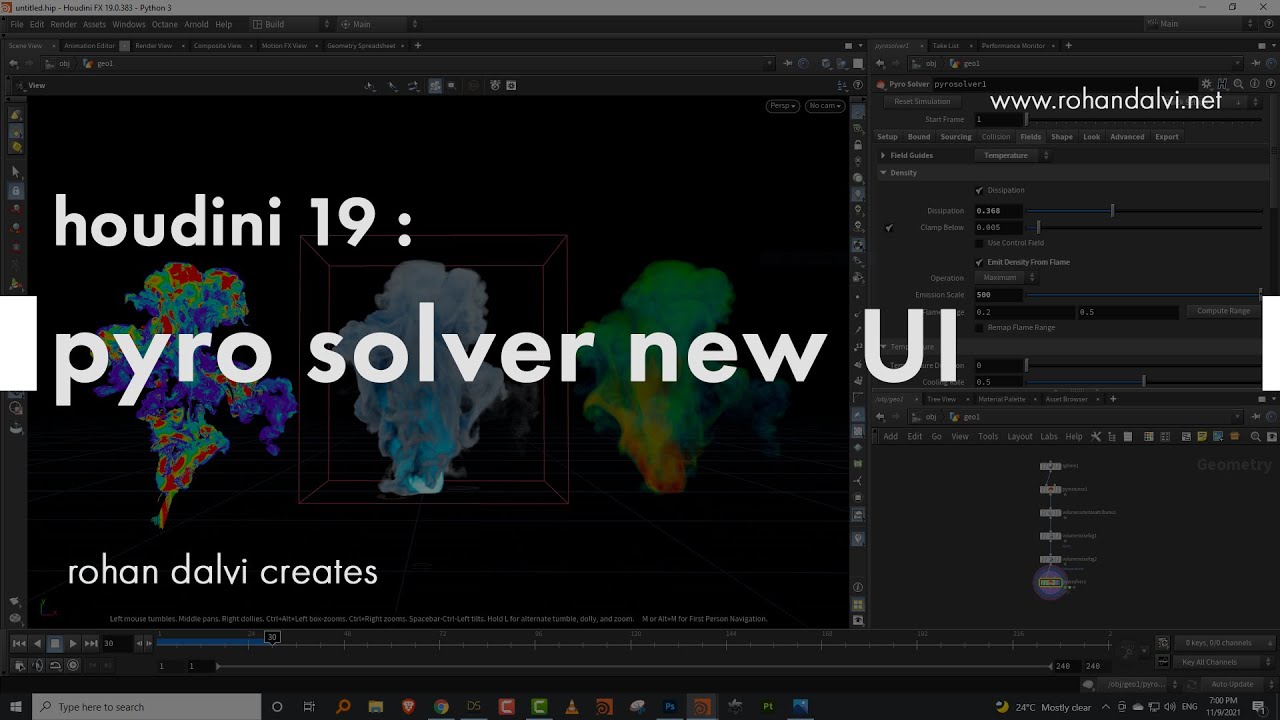
Task: Toggle the Dissipation checkbox
Action: click(979, 190)
